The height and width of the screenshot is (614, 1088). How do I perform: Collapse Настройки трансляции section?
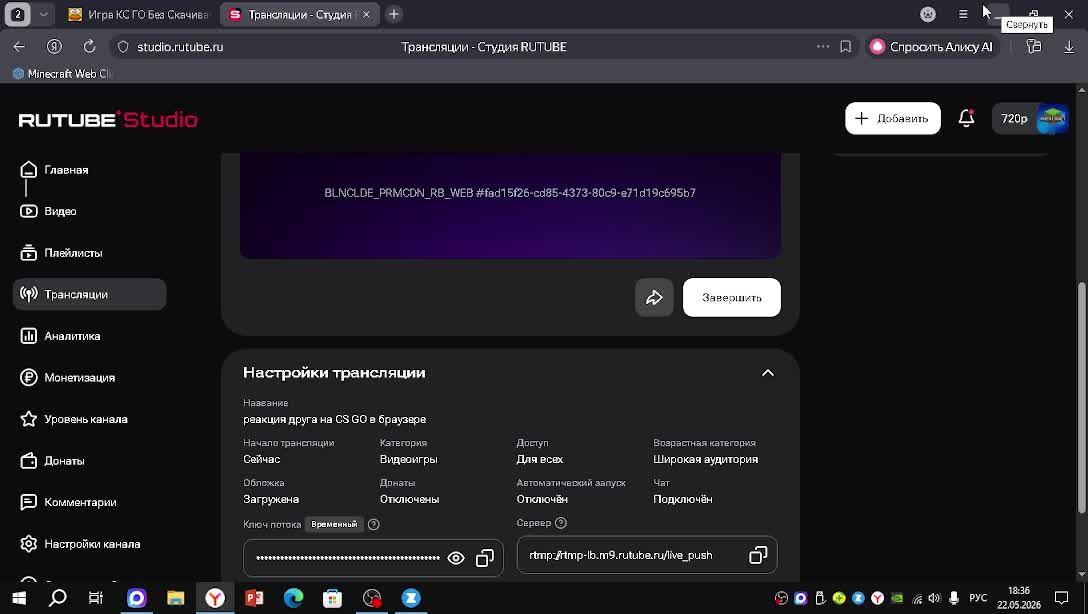pos(767,373)
